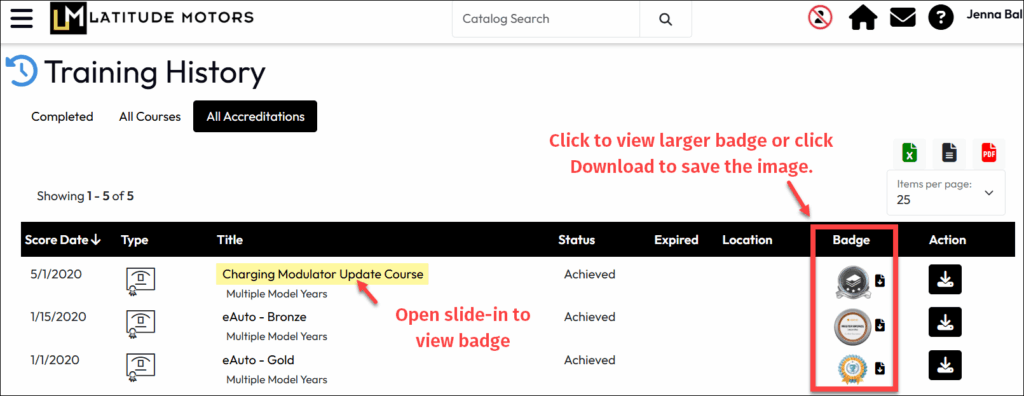The height and width of the screenshot is (396, 1024).
Task: Open the hamburger main menu
Action: click(22, 18)
